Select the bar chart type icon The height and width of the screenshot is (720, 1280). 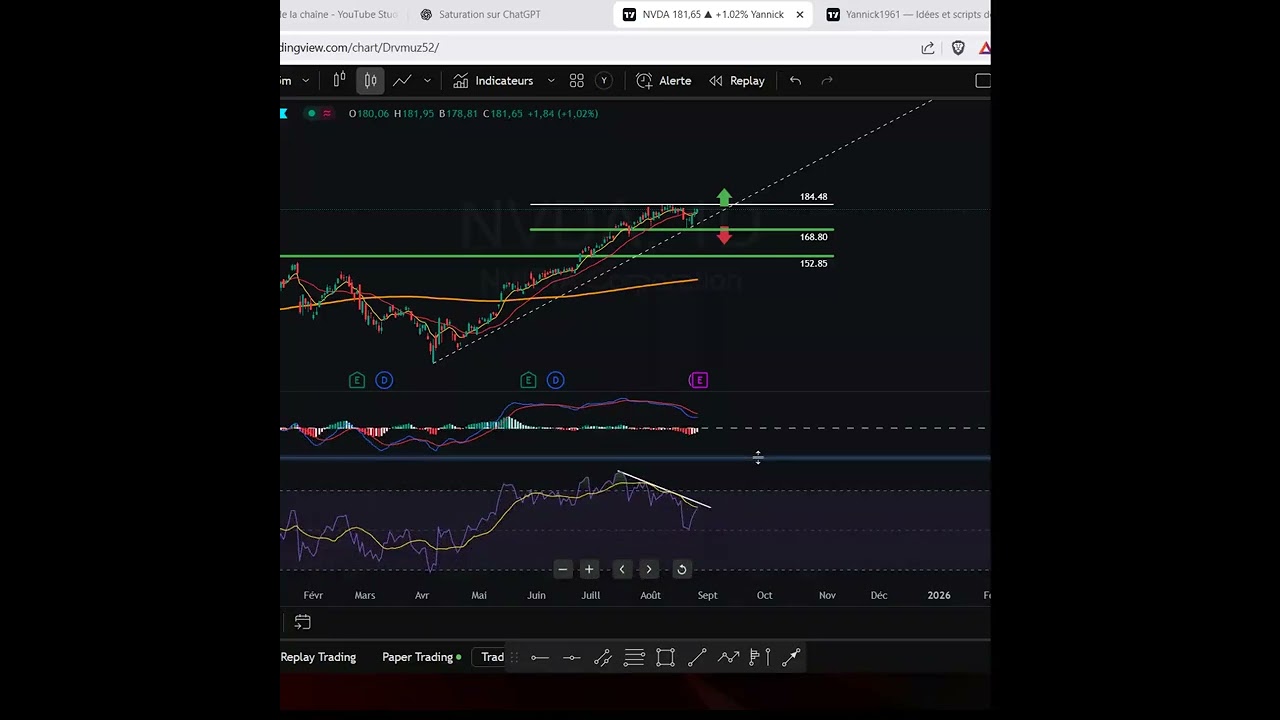click(340, 80)
